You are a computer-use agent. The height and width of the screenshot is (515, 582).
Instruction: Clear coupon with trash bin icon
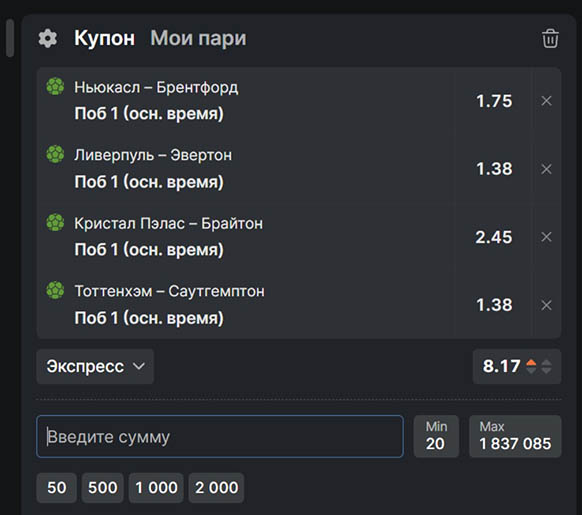550,38
